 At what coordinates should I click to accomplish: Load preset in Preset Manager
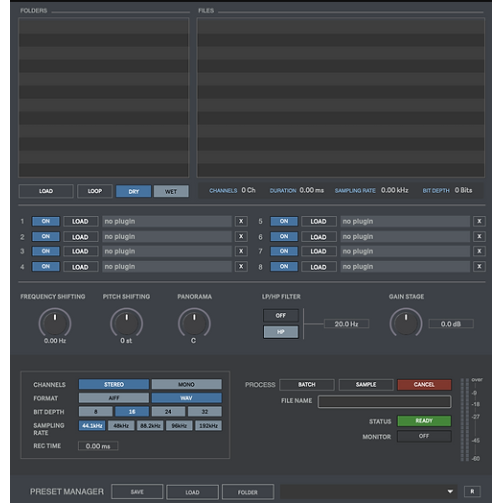click(192, 492)
